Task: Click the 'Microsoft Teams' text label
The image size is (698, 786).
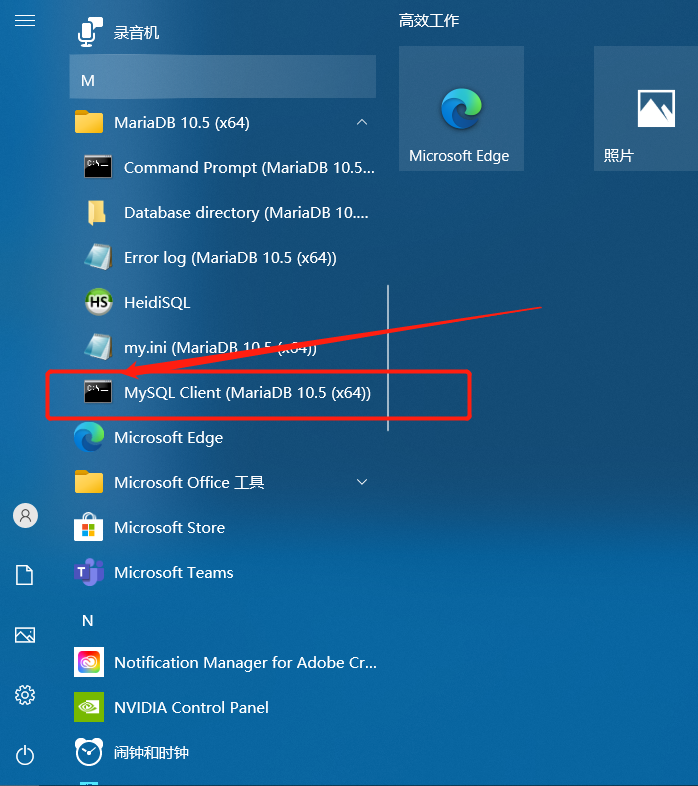Action: coord(173,572)
